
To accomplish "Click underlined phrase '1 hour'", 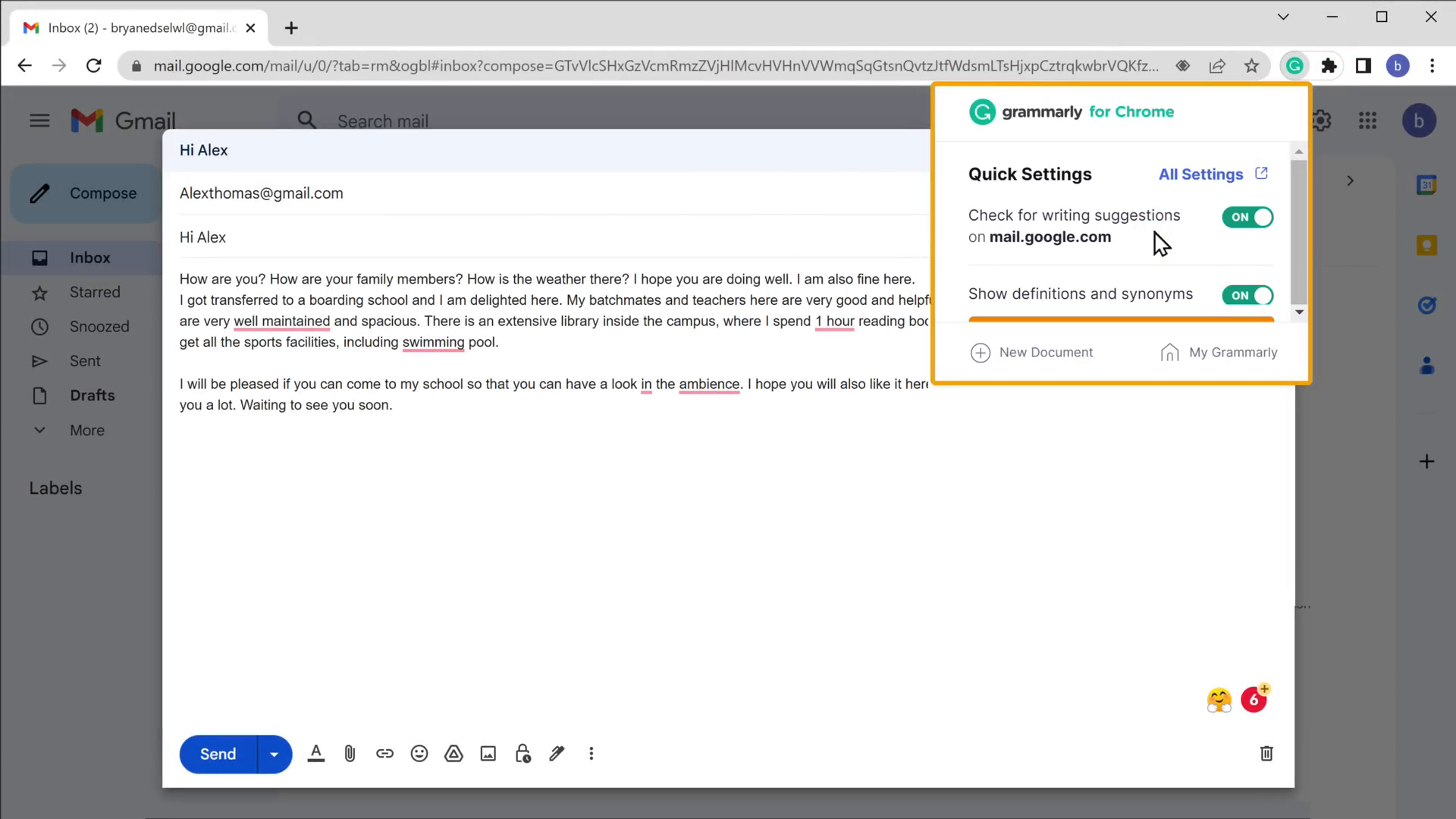I will coord(835,322).
